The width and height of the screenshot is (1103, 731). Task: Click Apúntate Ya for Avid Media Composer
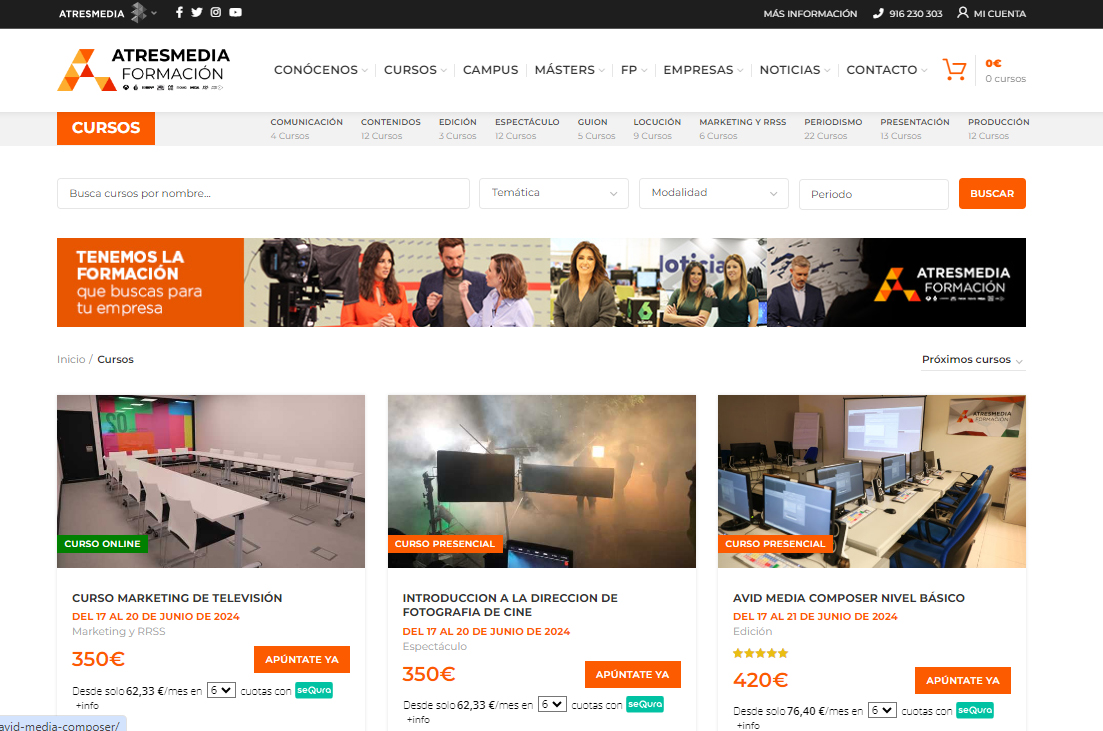[x=962, y=680]
